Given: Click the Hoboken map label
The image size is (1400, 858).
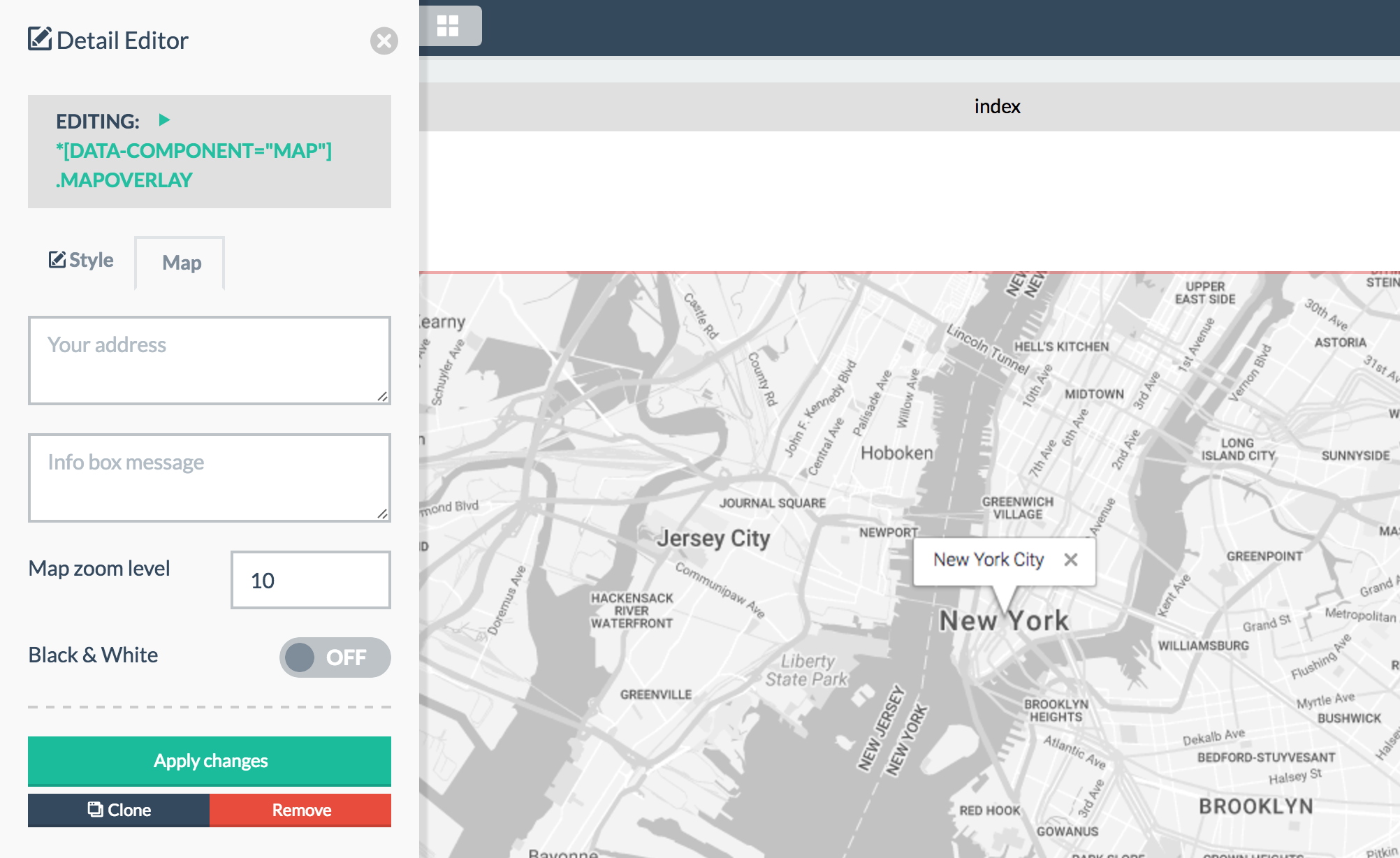Looking at the screenshot, I should [897, 453].
